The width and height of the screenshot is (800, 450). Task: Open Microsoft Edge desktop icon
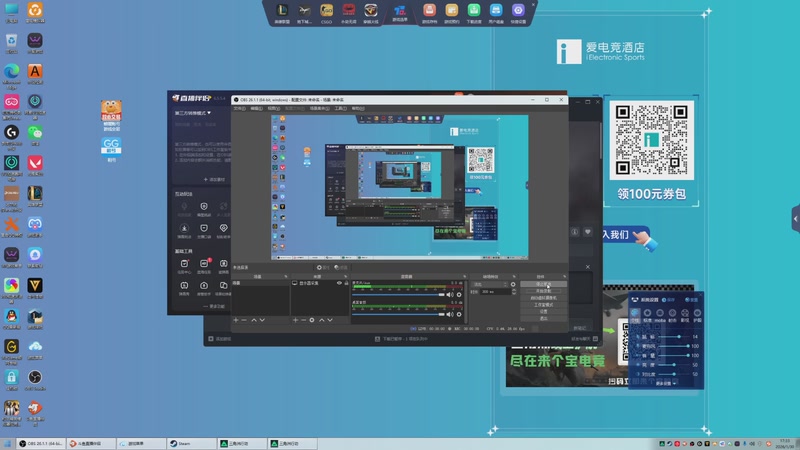(11, 71)
